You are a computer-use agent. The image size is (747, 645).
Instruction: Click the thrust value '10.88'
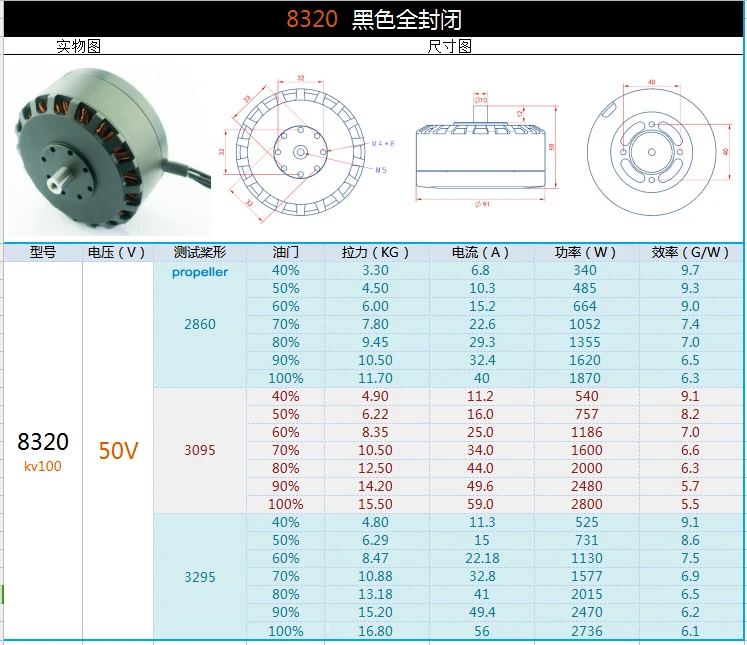(375, 576)
